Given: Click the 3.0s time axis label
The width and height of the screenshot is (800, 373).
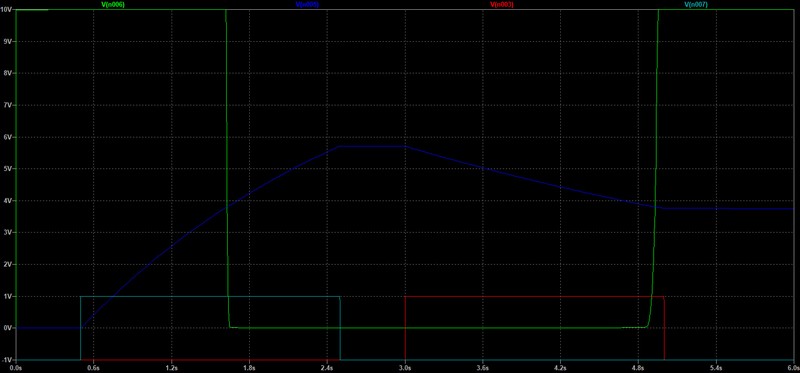Looking at the screenshot, I should (405, 367).
